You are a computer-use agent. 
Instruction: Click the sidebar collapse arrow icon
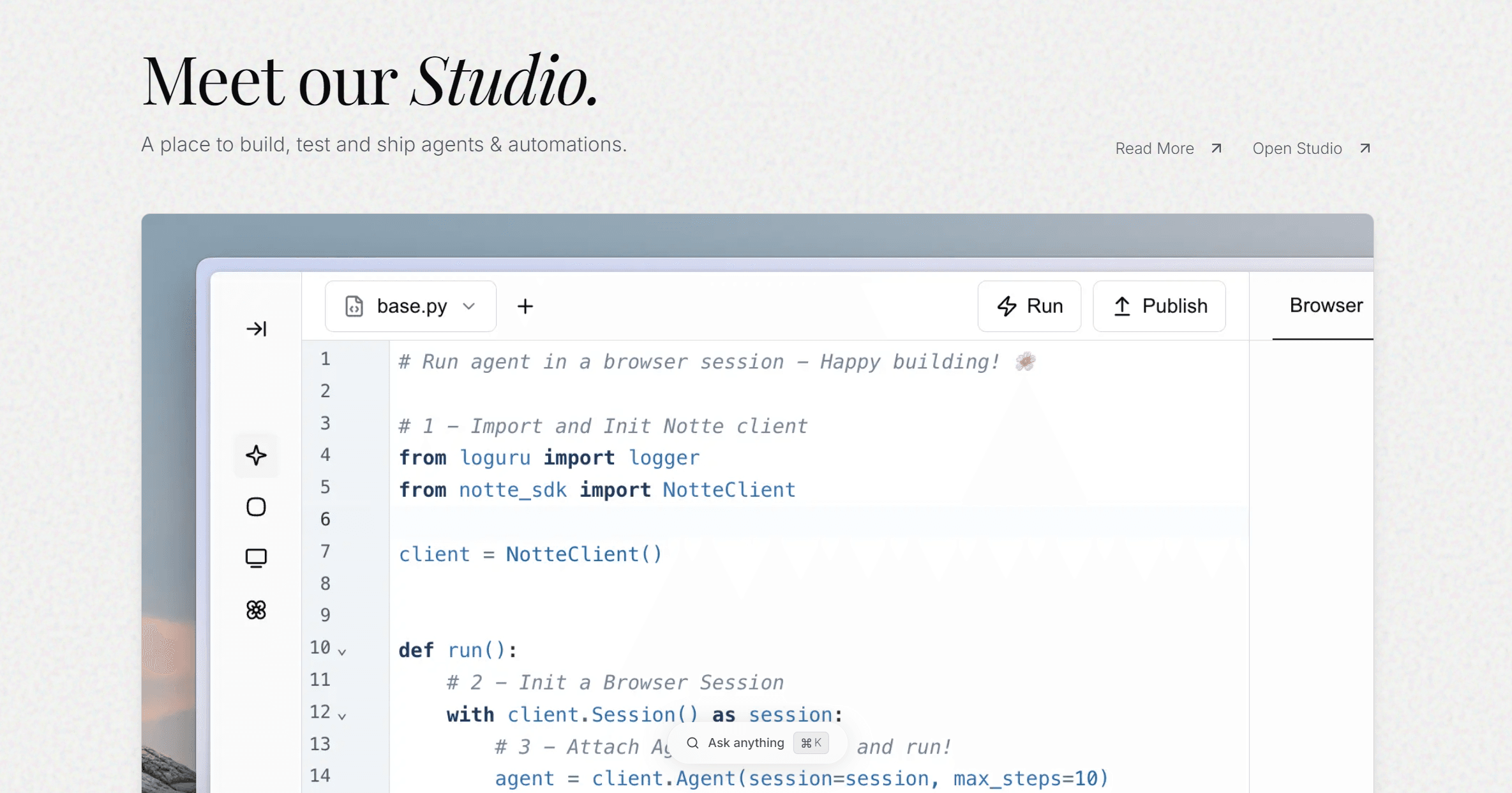click(x=256, y=329)
